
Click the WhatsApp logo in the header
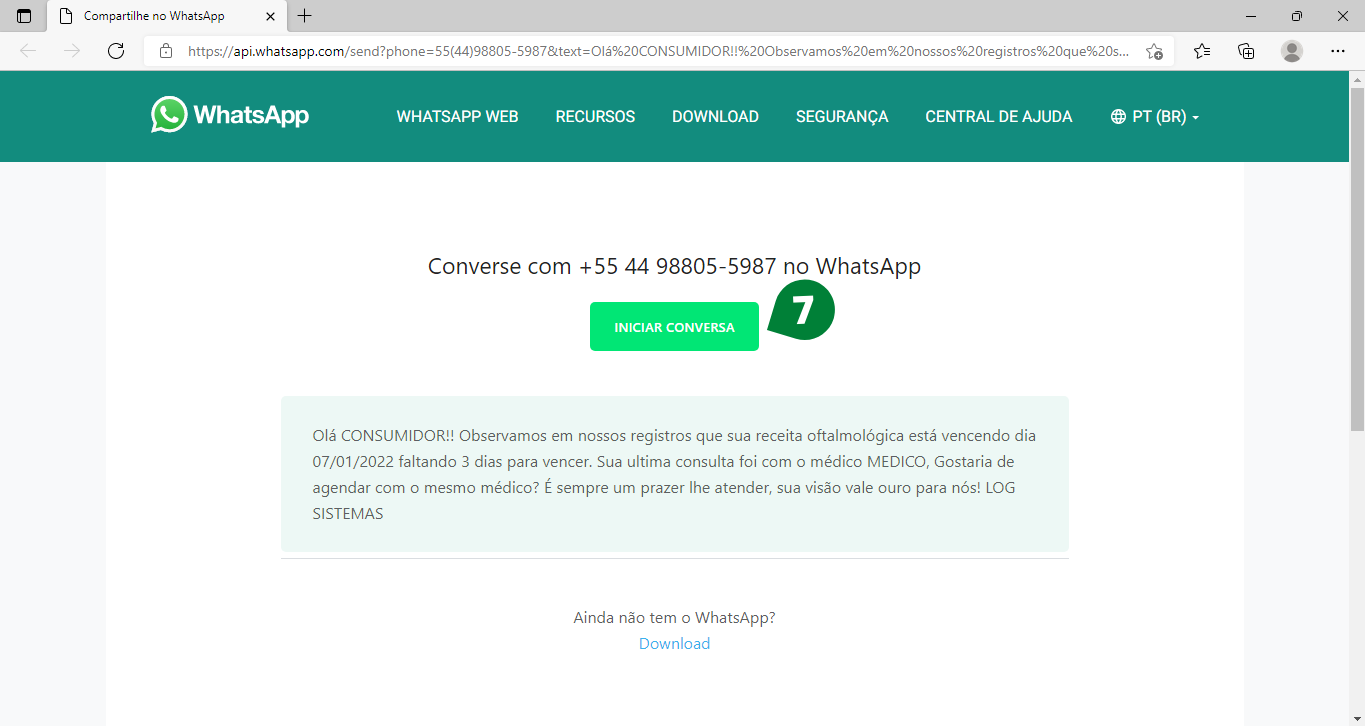pos(230,115)
